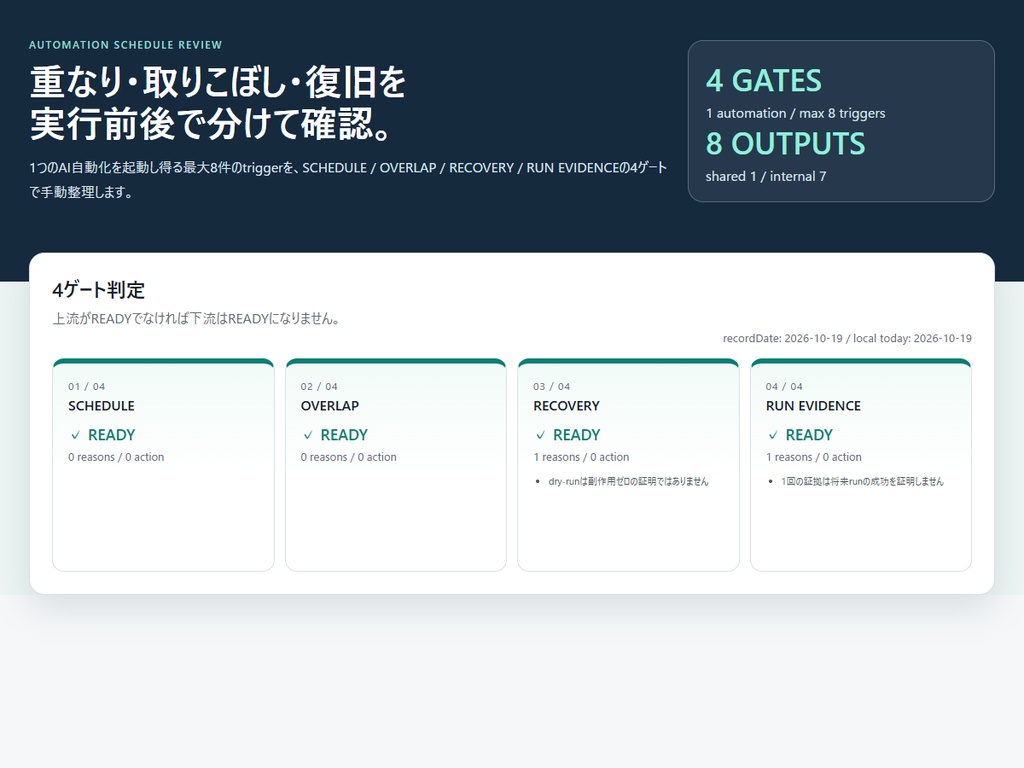The width and height of the screenshot is (1024, 768).
Task: Click the '上流がREADYでなければ' subtitle
Action: tap(196, 319)
